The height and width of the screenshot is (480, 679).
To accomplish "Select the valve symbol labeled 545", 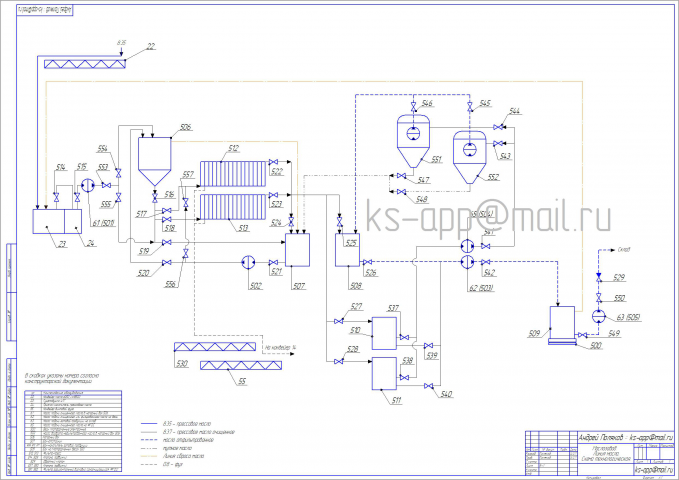I will coord(470,107).
